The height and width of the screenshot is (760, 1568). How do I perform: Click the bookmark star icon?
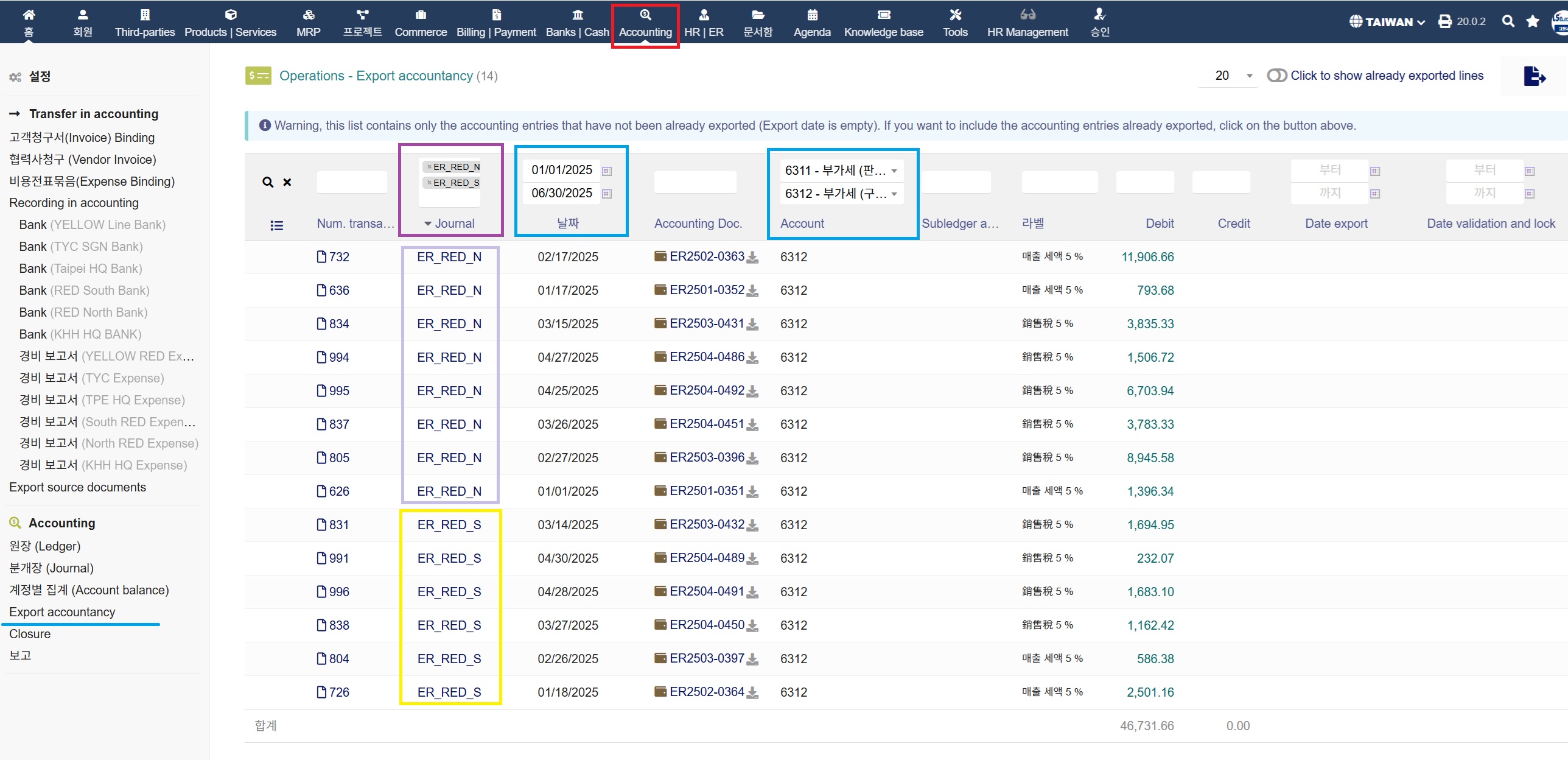[x=1533, y=22]
